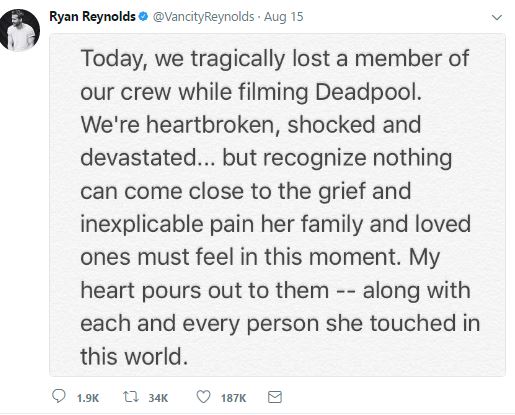Click the 34K retweets count
The height and width of the screenshot is (415, 515).
click(158, 398)
